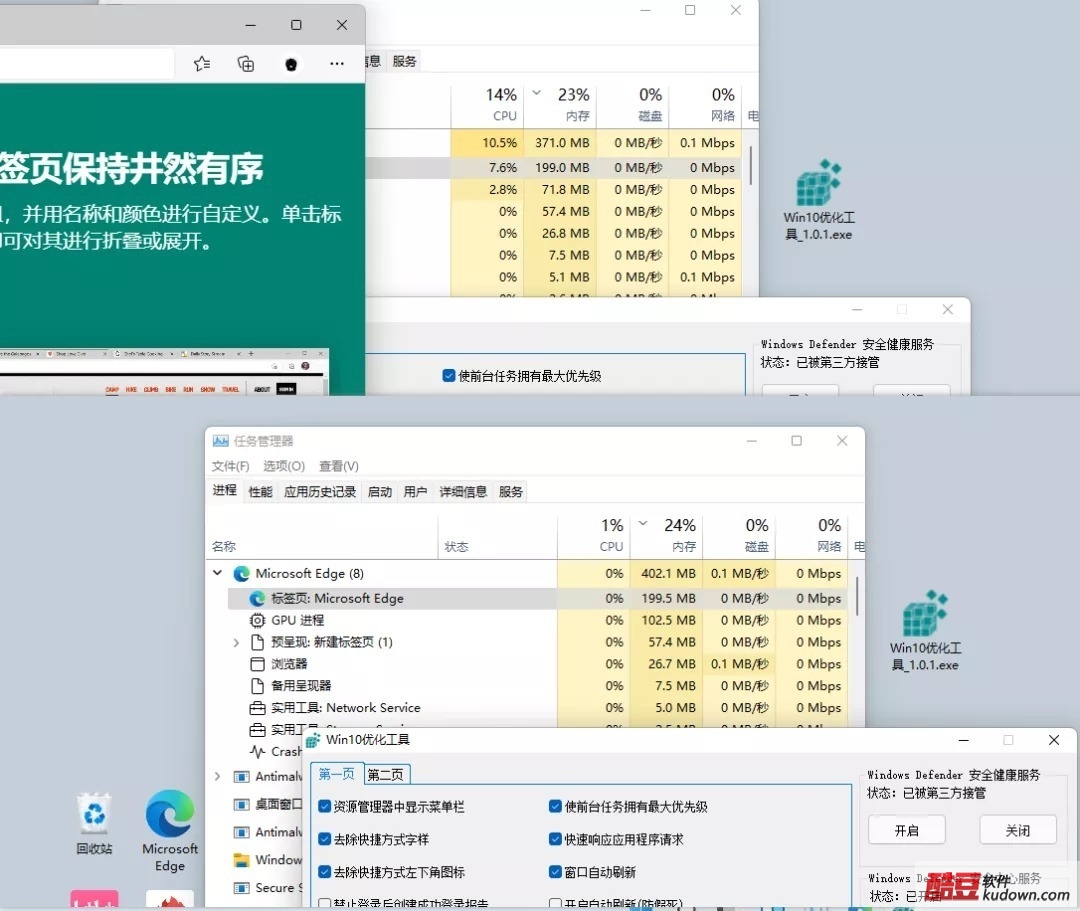This screenshot has height=911, width=1080.
Task: Switch to the 详细信息 tab
Action: [463, 492]
